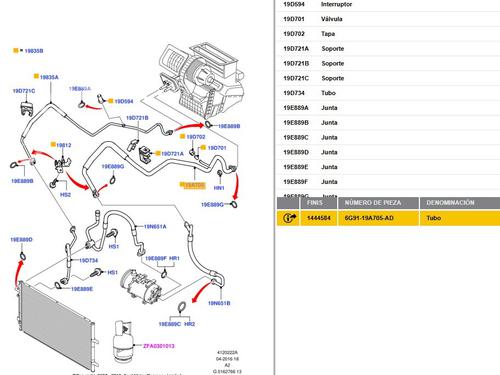
Task: Select the 19N651A hose label in diagram
Action: (x=155, y=227)
